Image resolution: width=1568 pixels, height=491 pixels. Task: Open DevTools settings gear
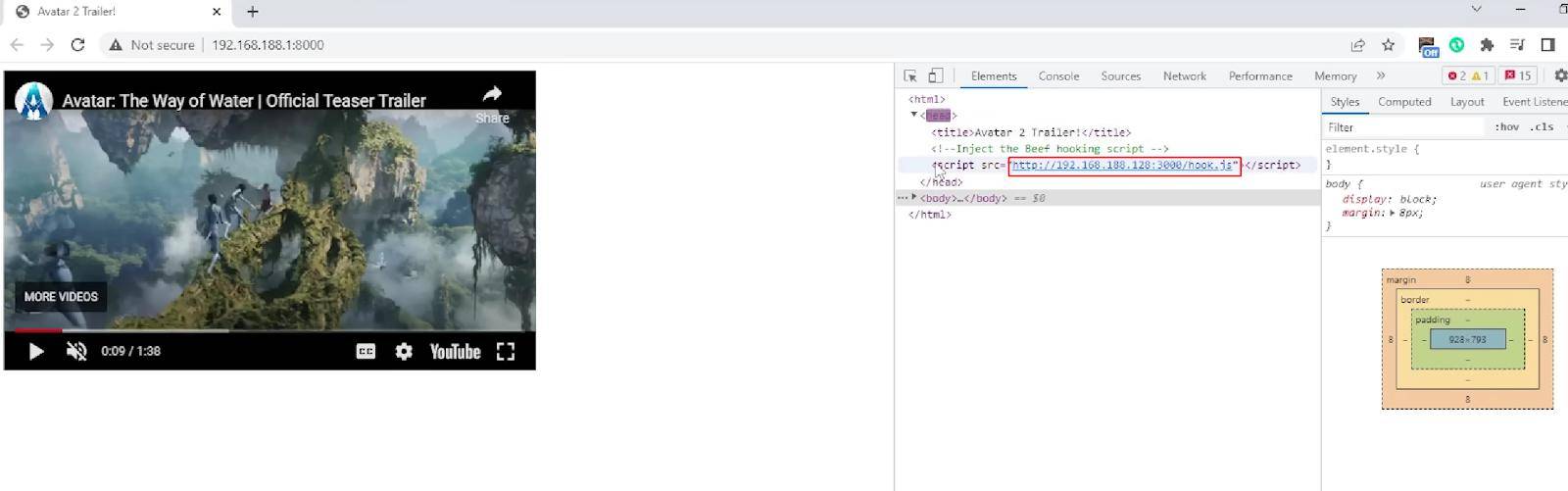pyautogui.click(x=1559, y=75)
